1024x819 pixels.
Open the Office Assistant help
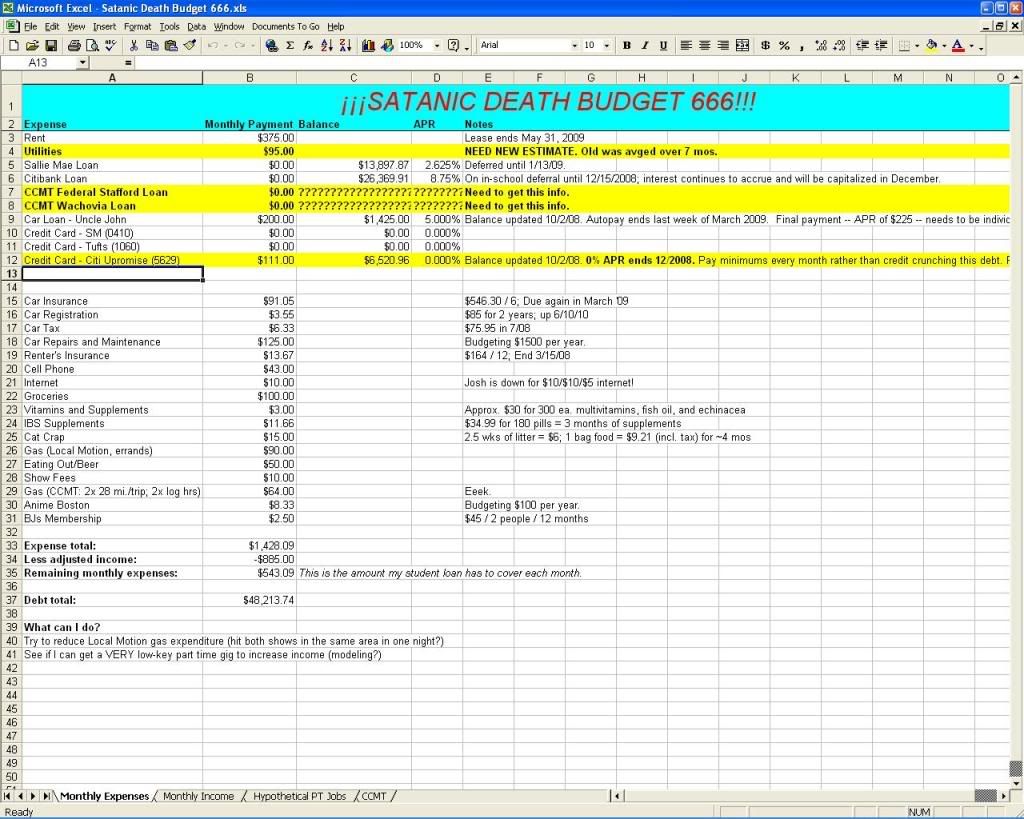(x=453, y=46)
